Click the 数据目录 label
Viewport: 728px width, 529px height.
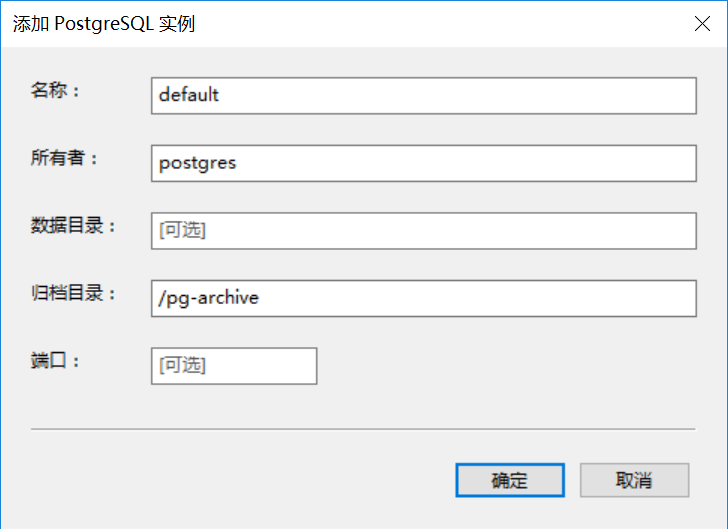[74, 224]
